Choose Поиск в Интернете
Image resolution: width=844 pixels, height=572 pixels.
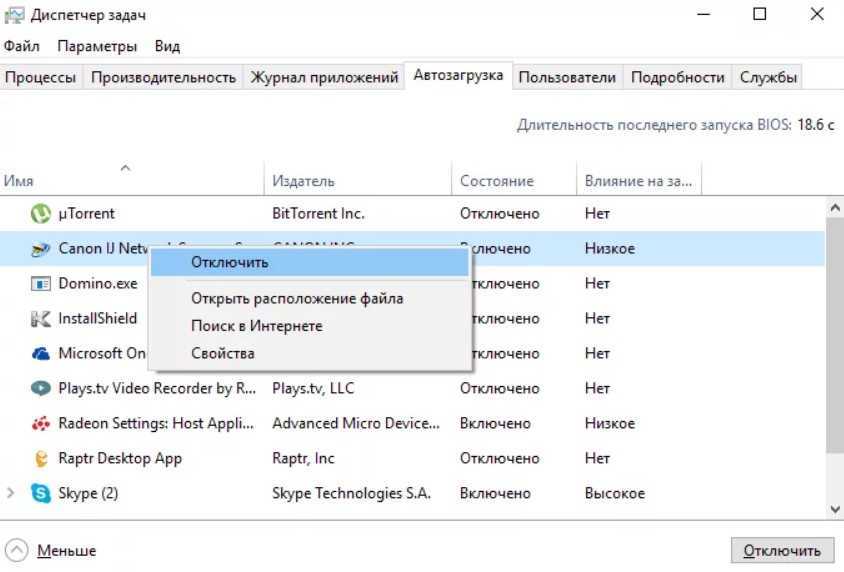[x=310, y=326]
